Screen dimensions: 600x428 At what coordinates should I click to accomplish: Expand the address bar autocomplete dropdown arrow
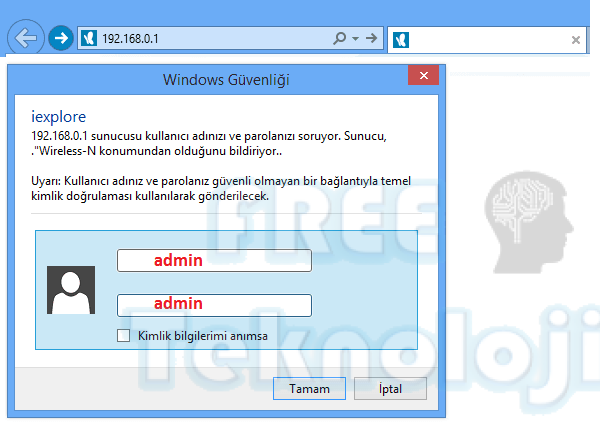coord(355,38)
